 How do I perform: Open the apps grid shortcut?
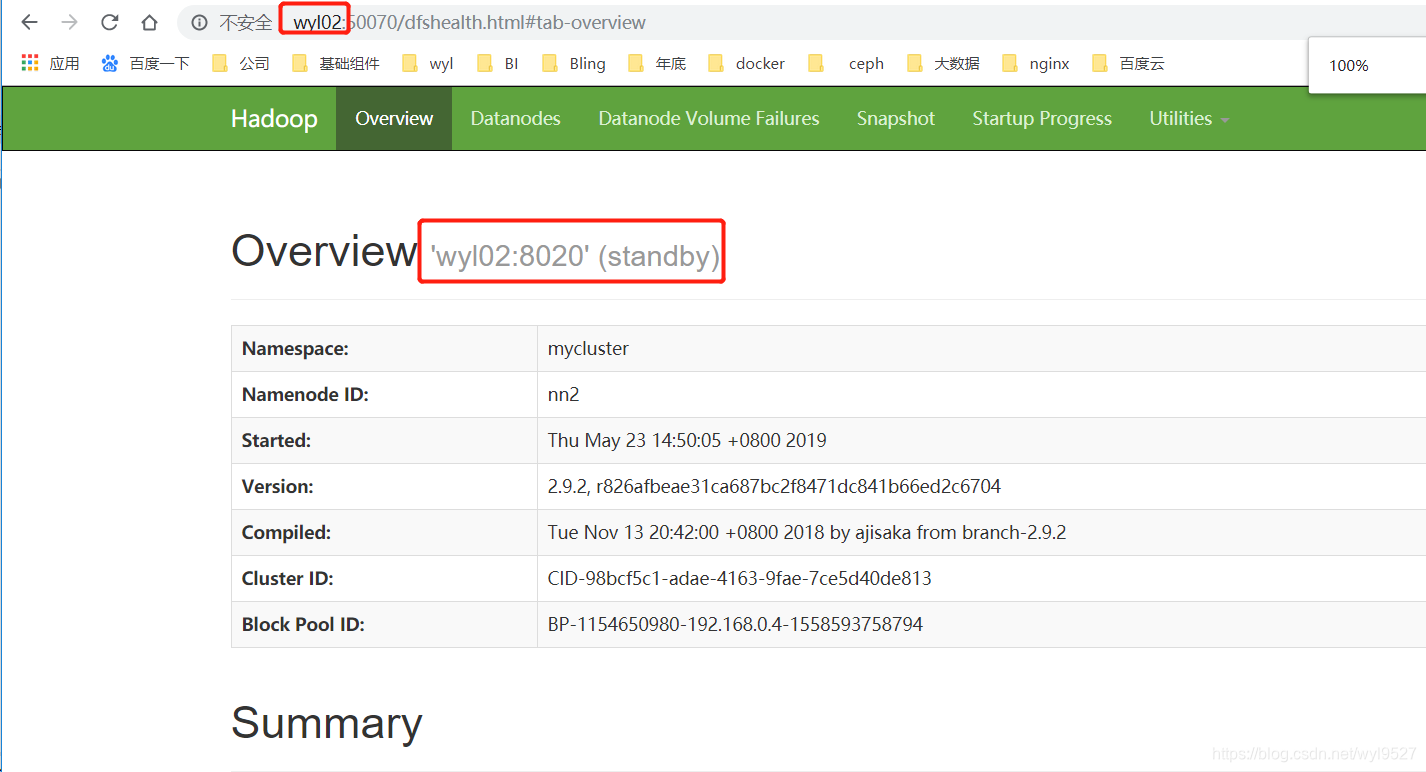(50, 63)
